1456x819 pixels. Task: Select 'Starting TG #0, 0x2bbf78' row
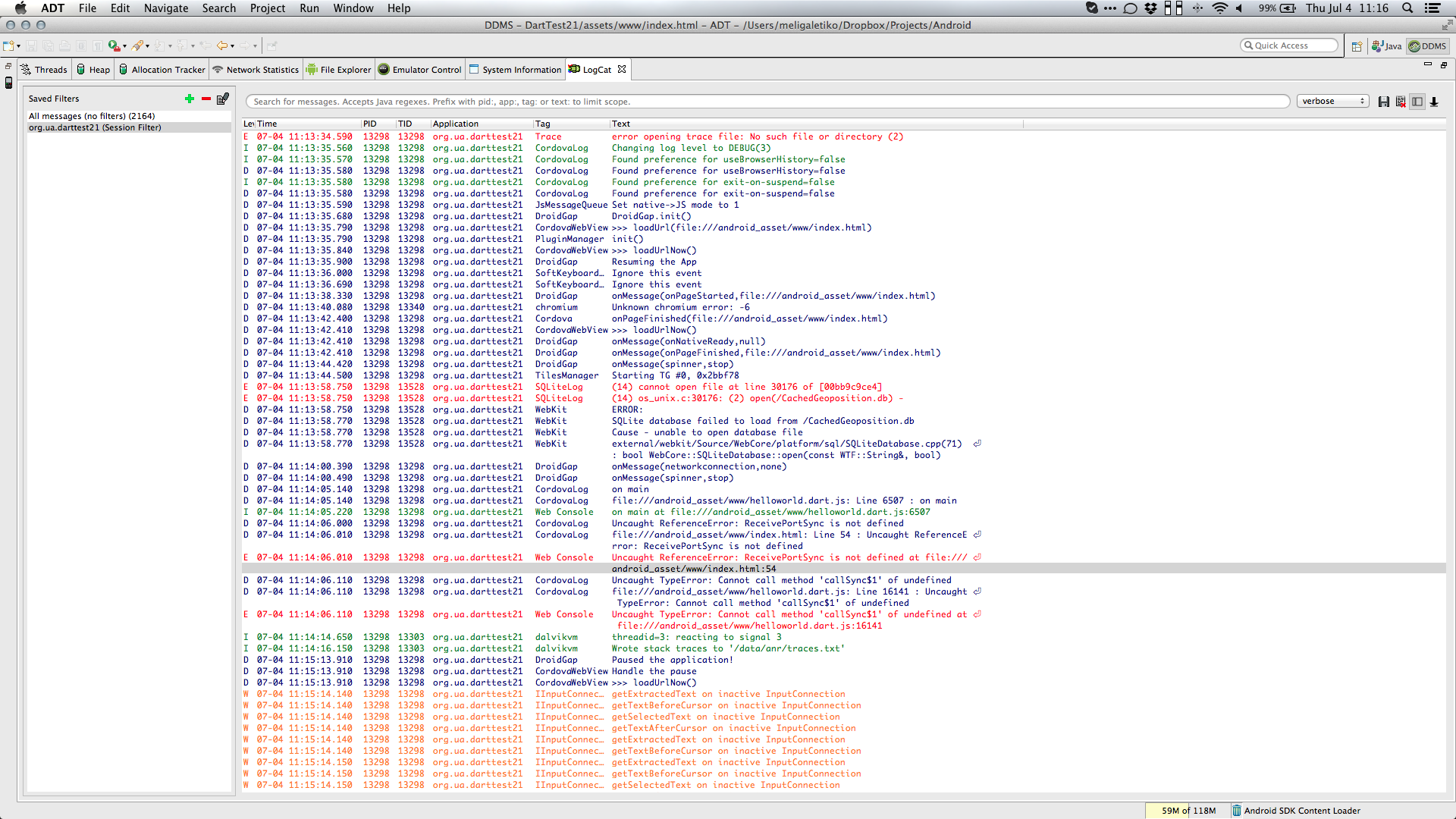[843, 376]
